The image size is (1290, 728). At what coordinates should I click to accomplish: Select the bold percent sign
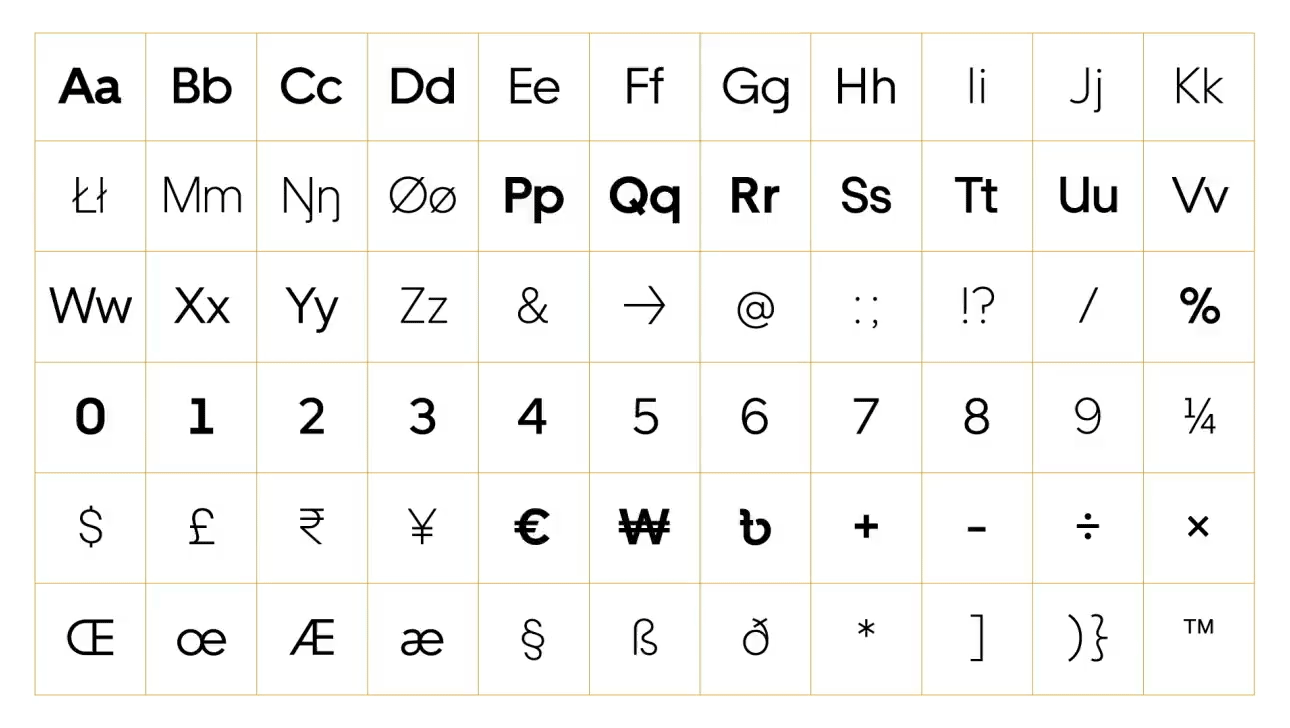pos(1199,307)
